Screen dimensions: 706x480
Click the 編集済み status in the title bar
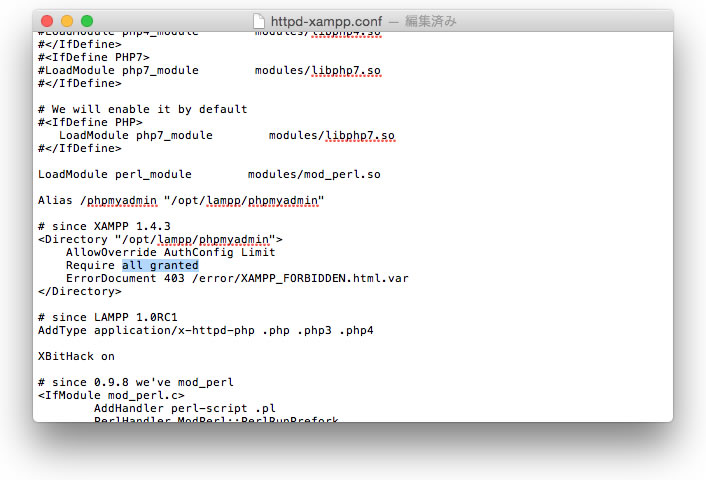(430, 21)
